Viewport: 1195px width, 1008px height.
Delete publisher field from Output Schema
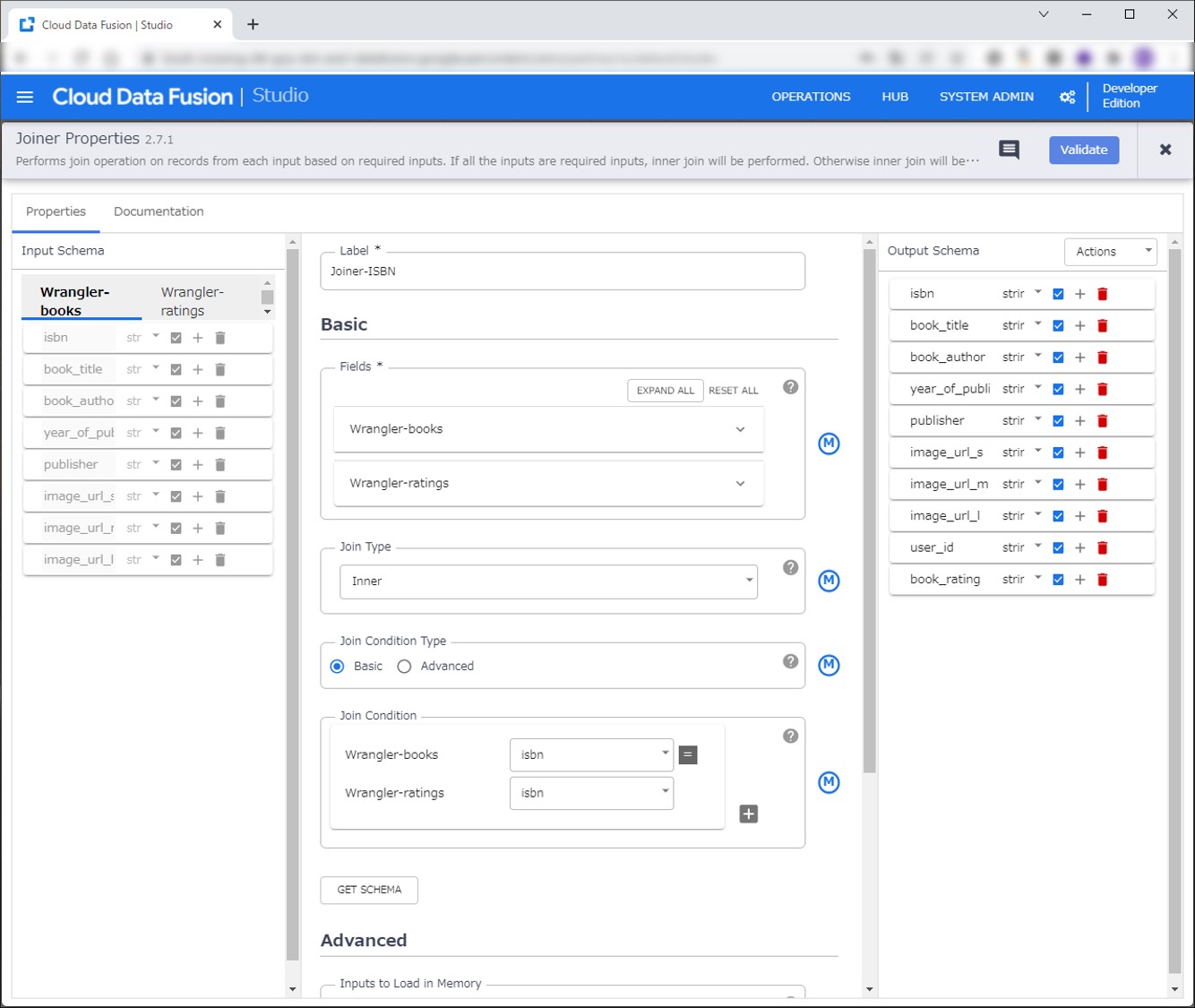pos(1103,421)
